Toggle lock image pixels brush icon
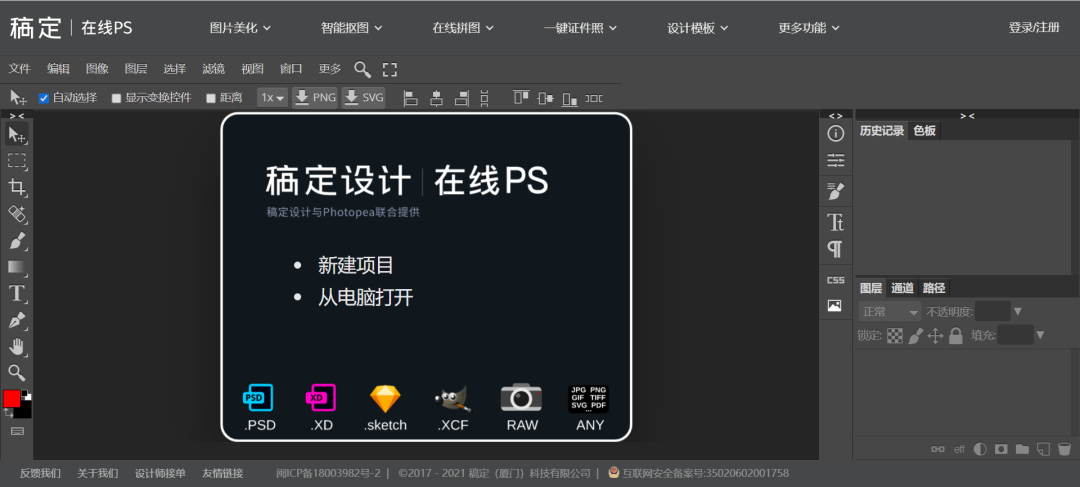 click(x=915, y=335)
